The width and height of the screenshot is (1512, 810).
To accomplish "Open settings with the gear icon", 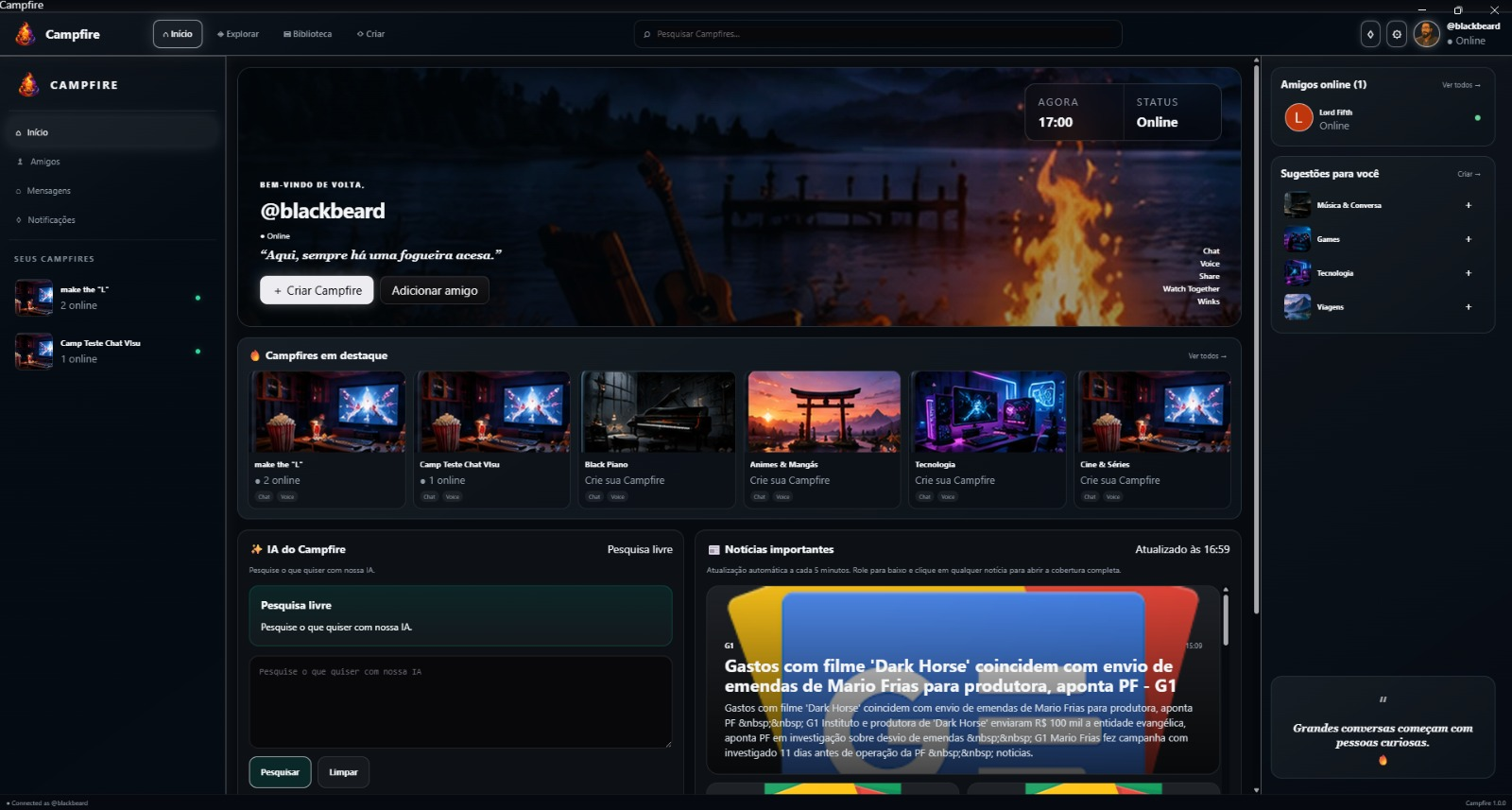I will [1397, 34].
